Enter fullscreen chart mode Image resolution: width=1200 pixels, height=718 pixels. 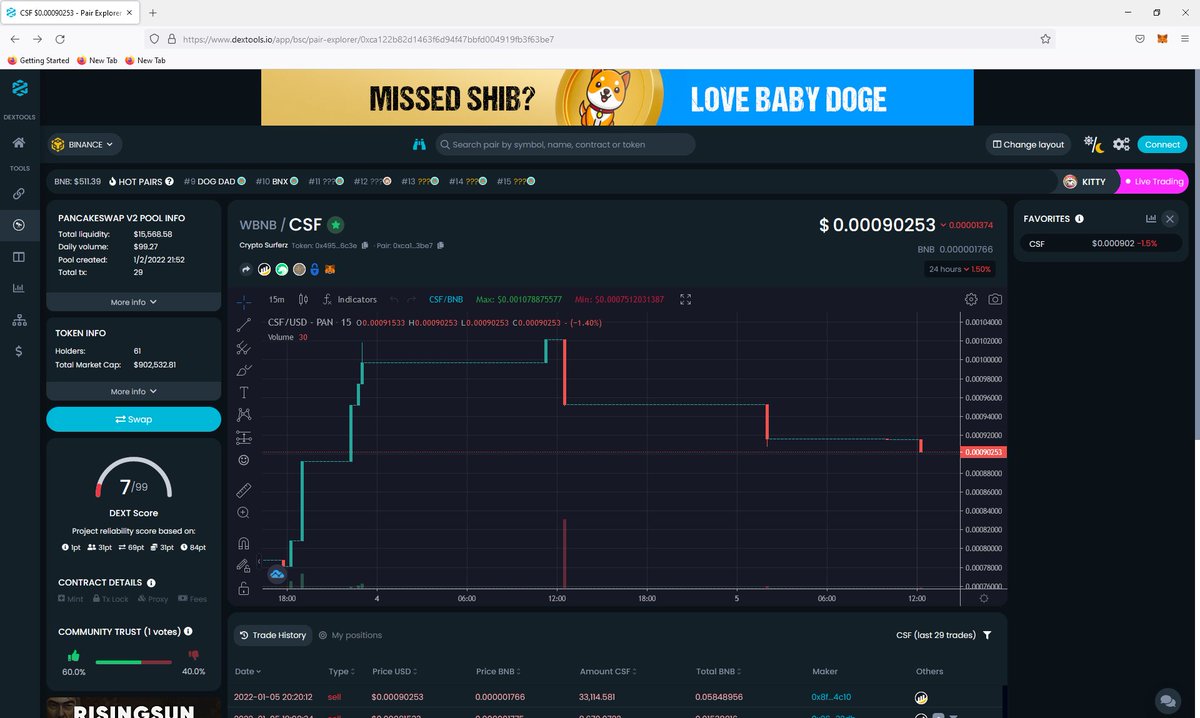pos(686,299)
